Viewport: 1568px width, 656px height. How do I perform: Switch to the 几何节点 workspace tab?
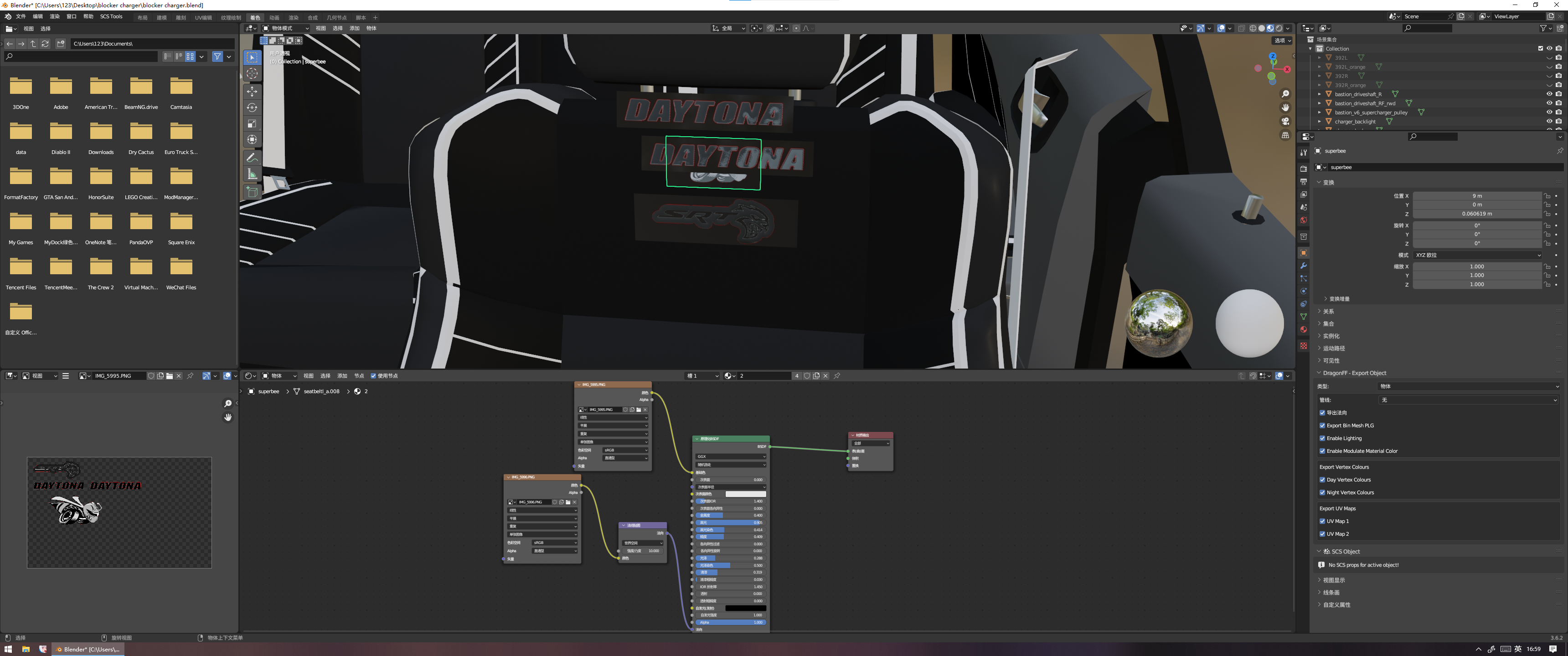(x=336, y=18)
